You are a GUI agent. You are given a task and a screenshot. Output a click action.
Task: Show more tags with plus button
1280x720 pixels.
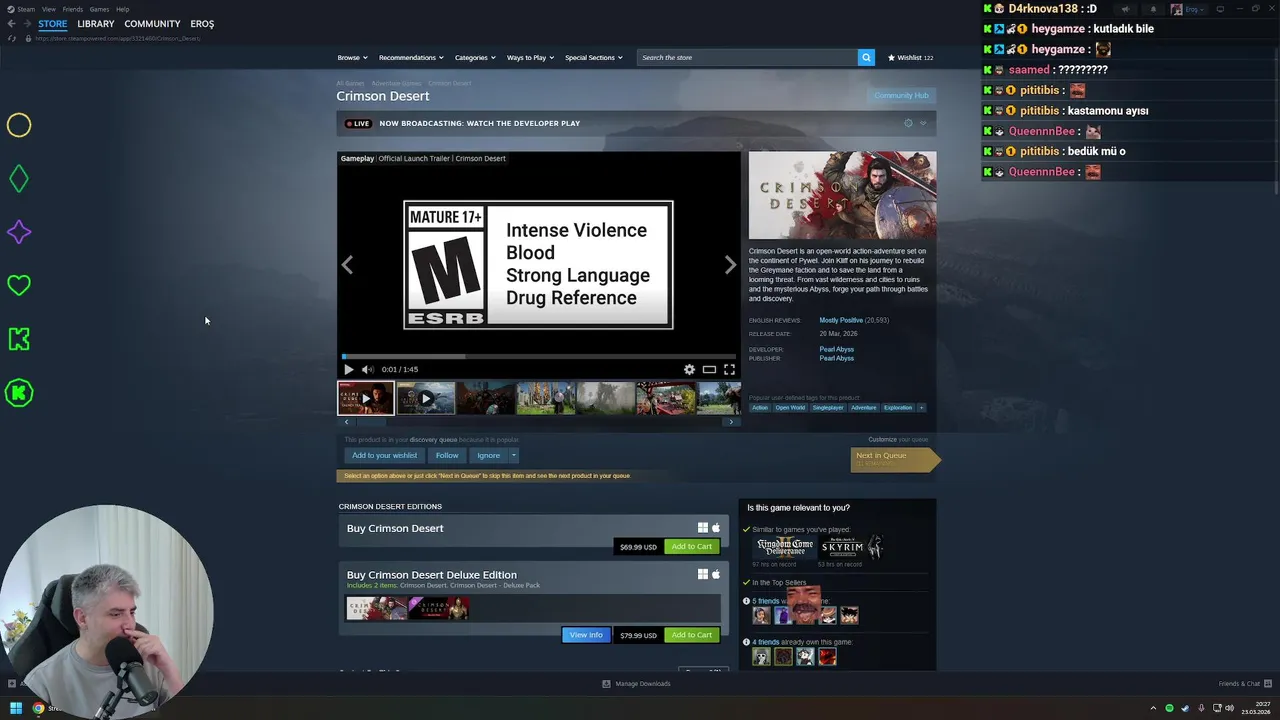(921, 407)
